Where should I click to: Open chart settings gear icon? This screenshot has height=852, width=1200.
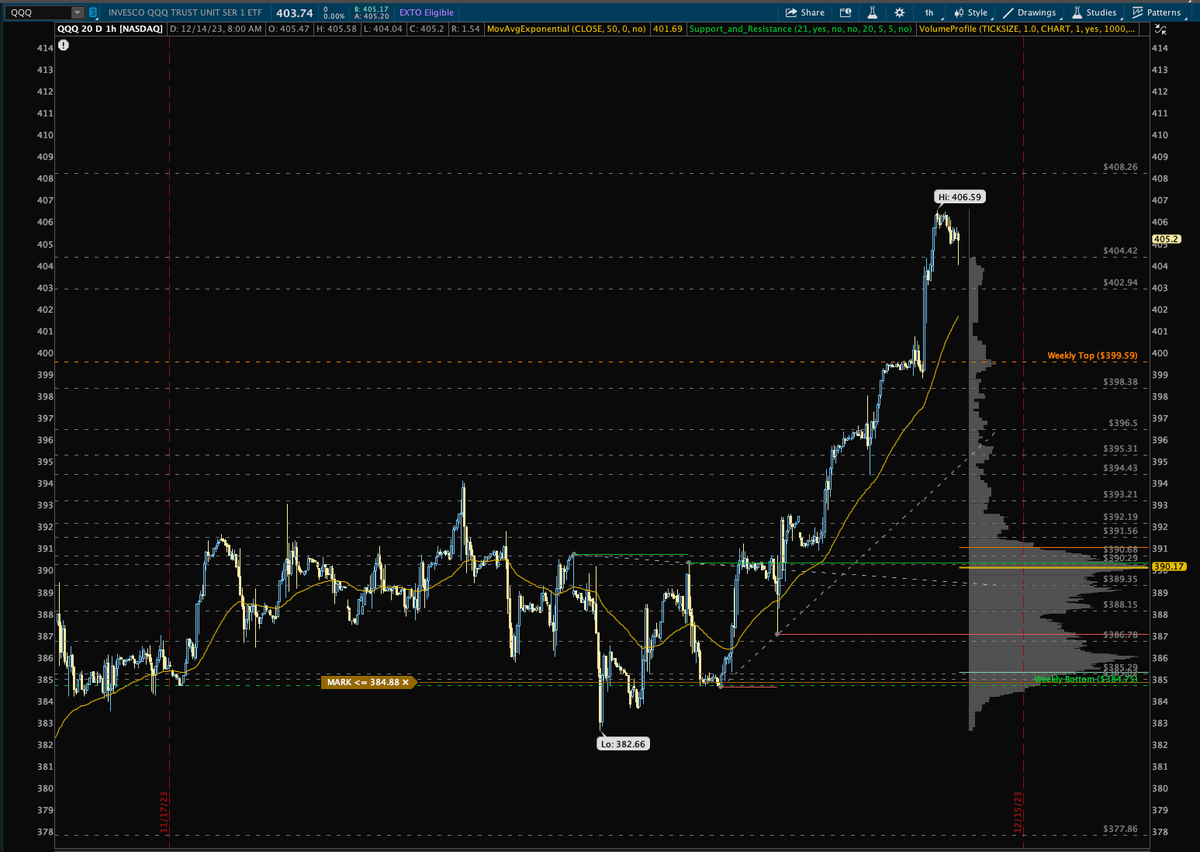point(899,12)
